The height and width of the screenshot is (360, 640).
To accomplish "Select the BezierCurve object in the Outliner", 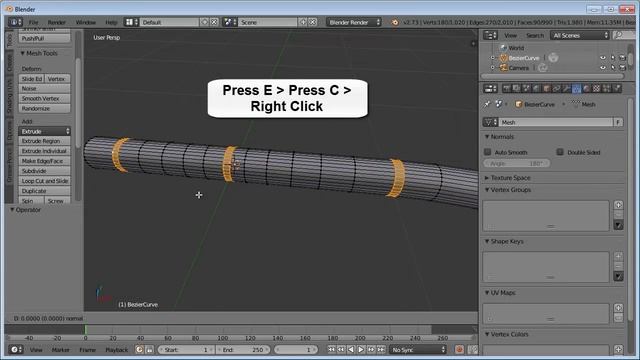I will tap(524, 58).
